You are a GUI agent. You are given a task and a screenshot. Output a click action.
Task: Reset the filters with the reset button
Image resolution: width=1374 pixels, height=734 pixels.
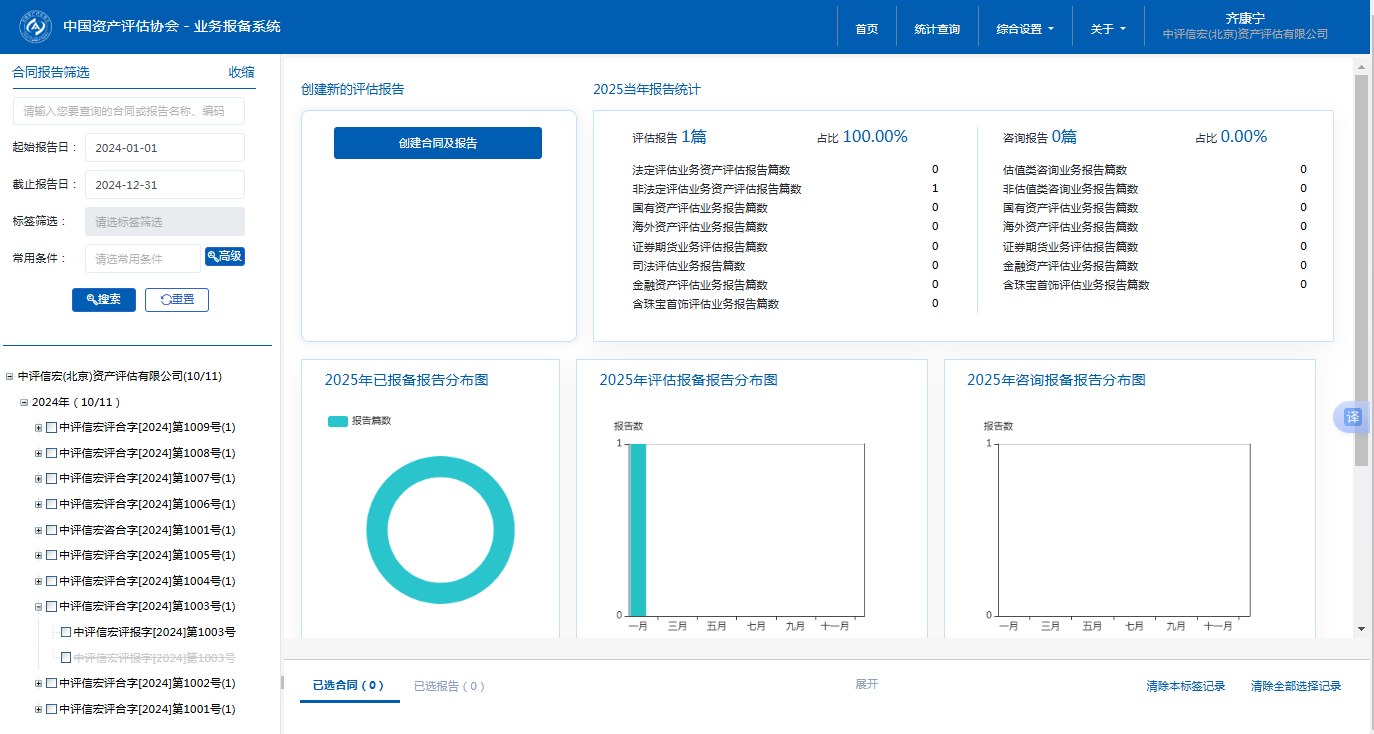(177, 300)
